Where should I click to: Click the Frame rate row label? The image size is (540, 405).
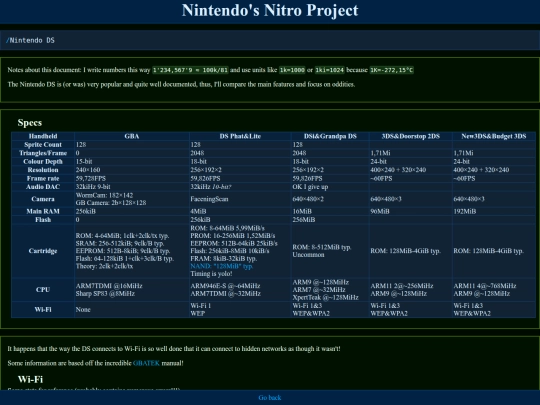pos(43,178)
